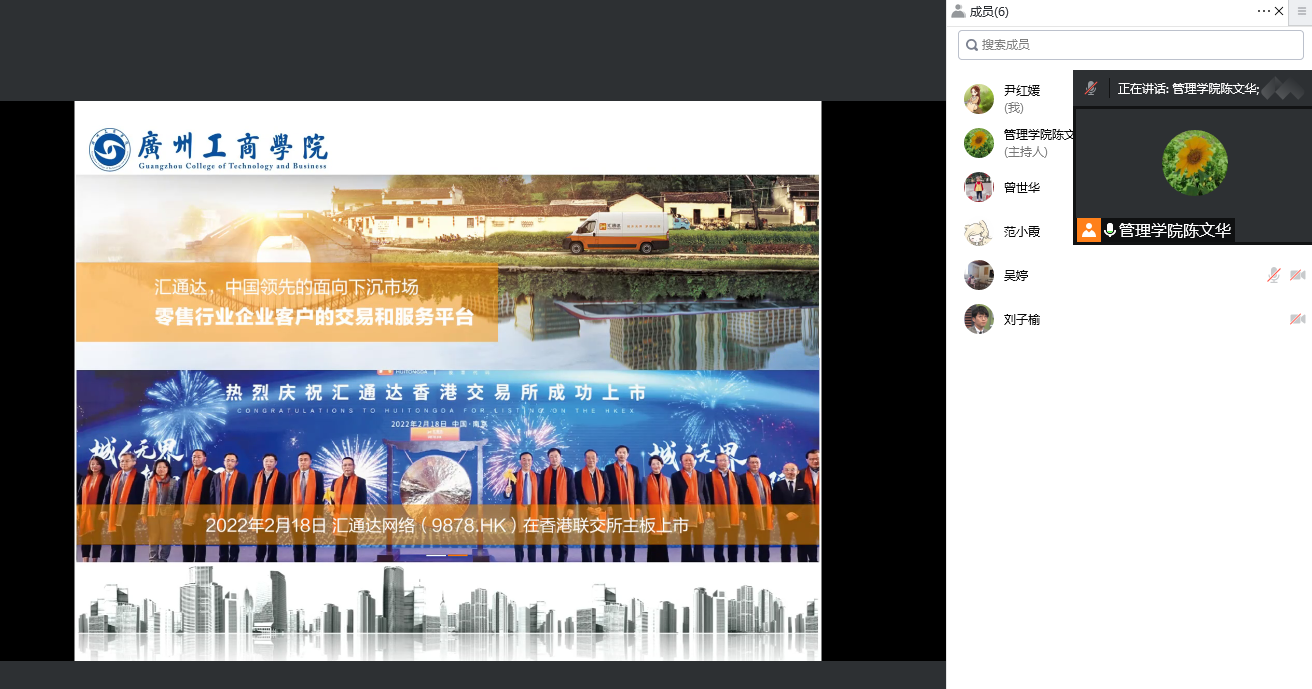Toggle the muted microphone icon in speaker window
1312x689 pixels.
[x=1091, y=88]
